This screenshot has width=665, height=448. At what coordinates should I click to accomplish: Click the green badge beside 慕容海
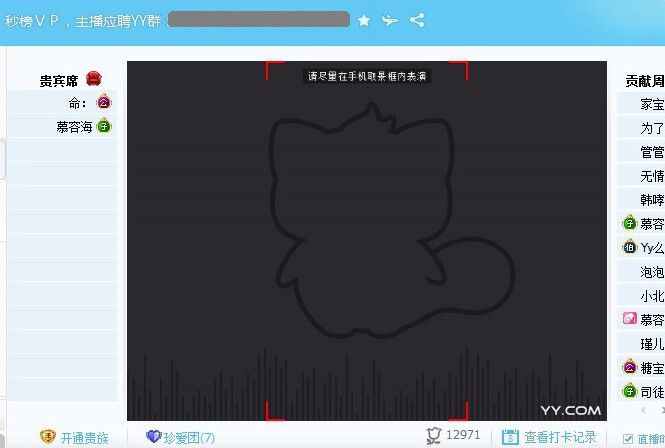104,126
